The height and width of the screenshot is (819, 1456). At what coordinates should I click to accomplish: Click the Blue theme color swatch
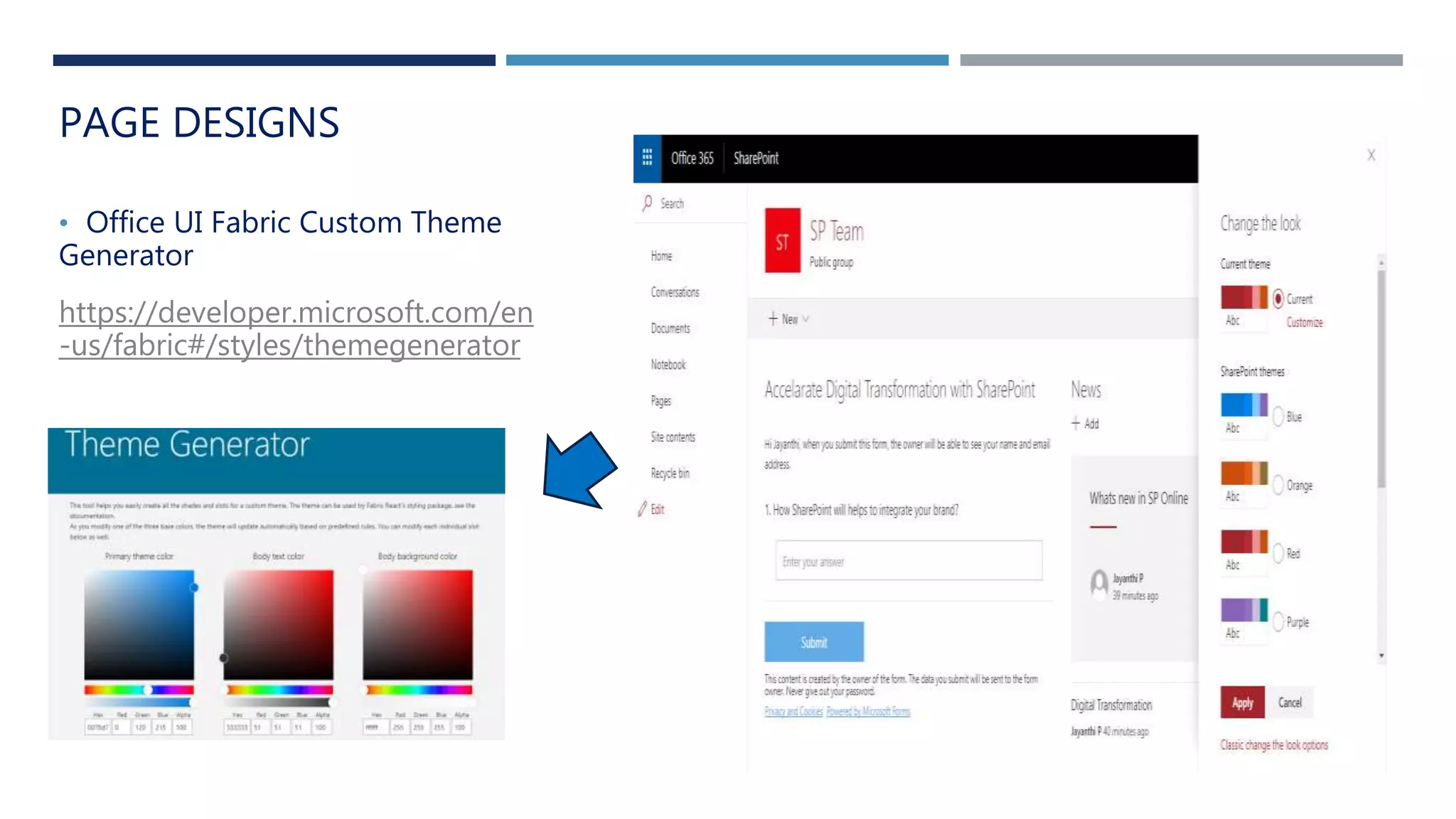pos(1244,405)
